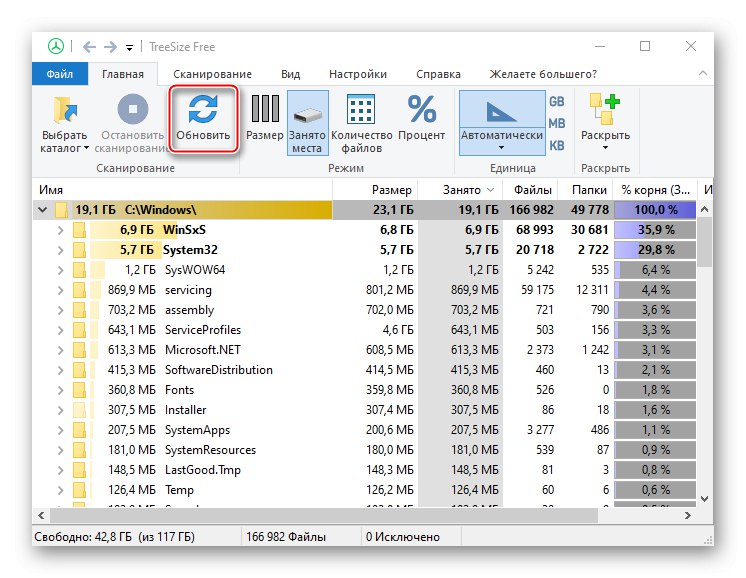Expand the System32 folder node

61,250
